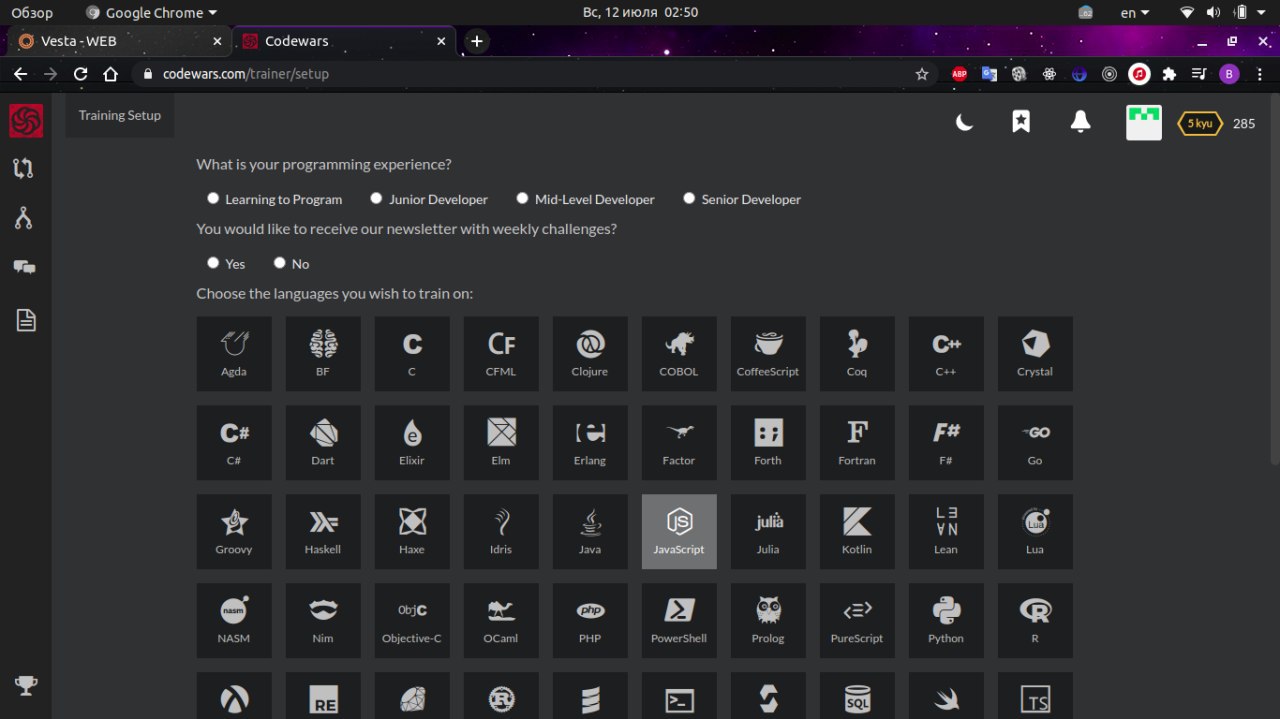The image size is (1280, 719).
Task: Select the Kotlin language tile
Action: click(x=857, y=532)
